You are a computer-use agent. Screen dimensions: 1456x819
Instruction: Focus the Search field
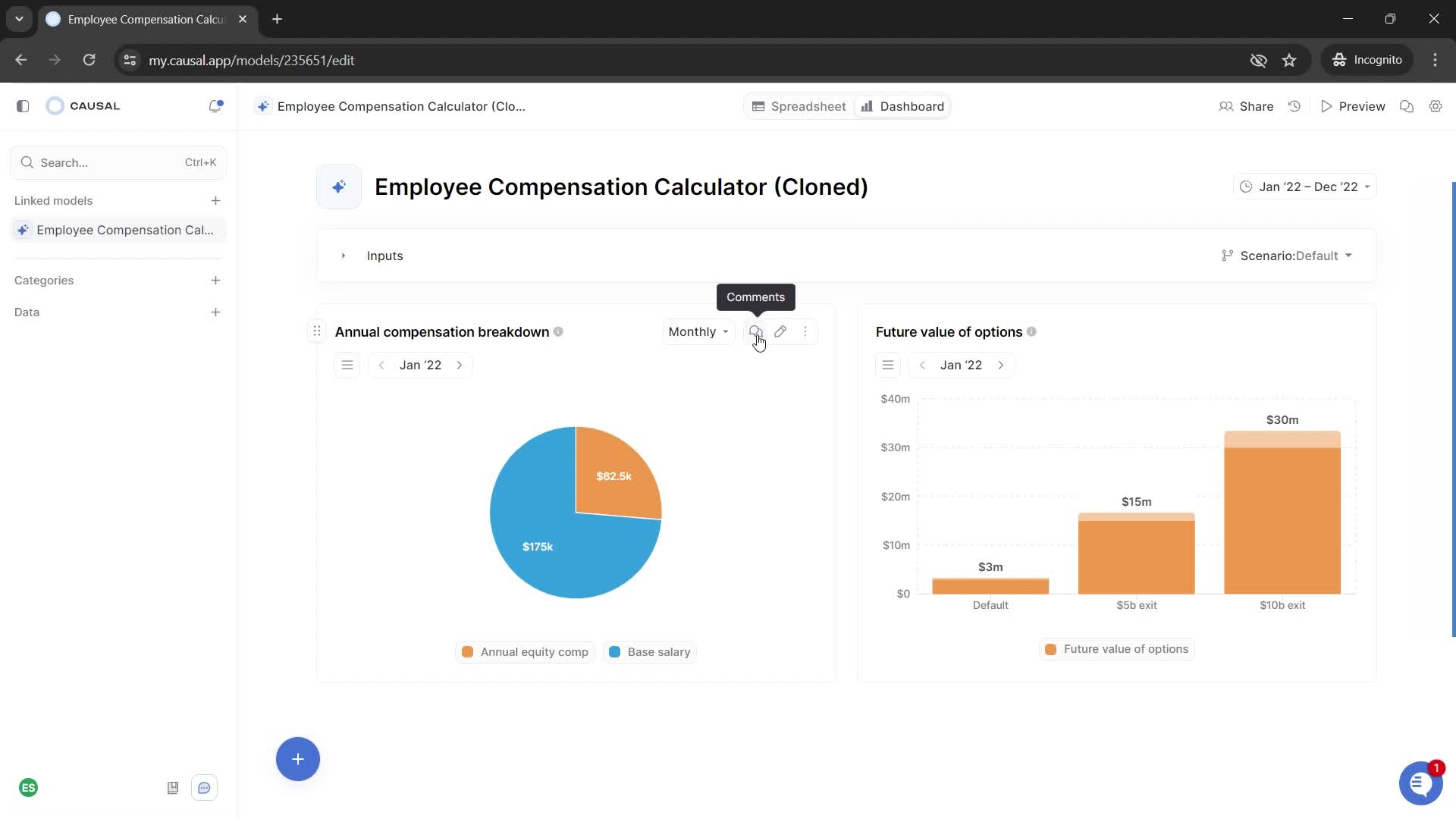pos(118,162)
